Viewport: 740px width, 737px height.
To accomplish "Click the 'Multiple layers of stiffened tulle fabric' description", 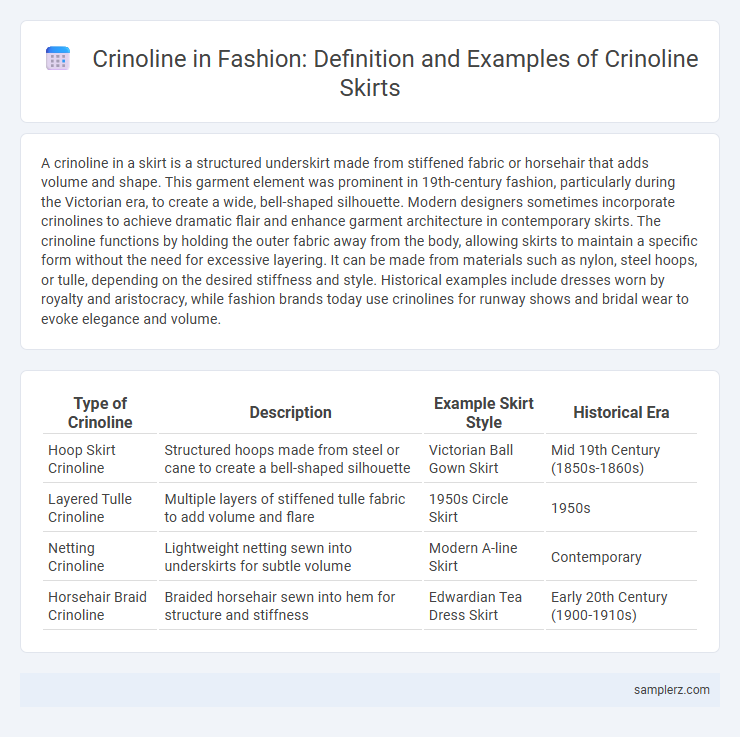I will 290,508.
